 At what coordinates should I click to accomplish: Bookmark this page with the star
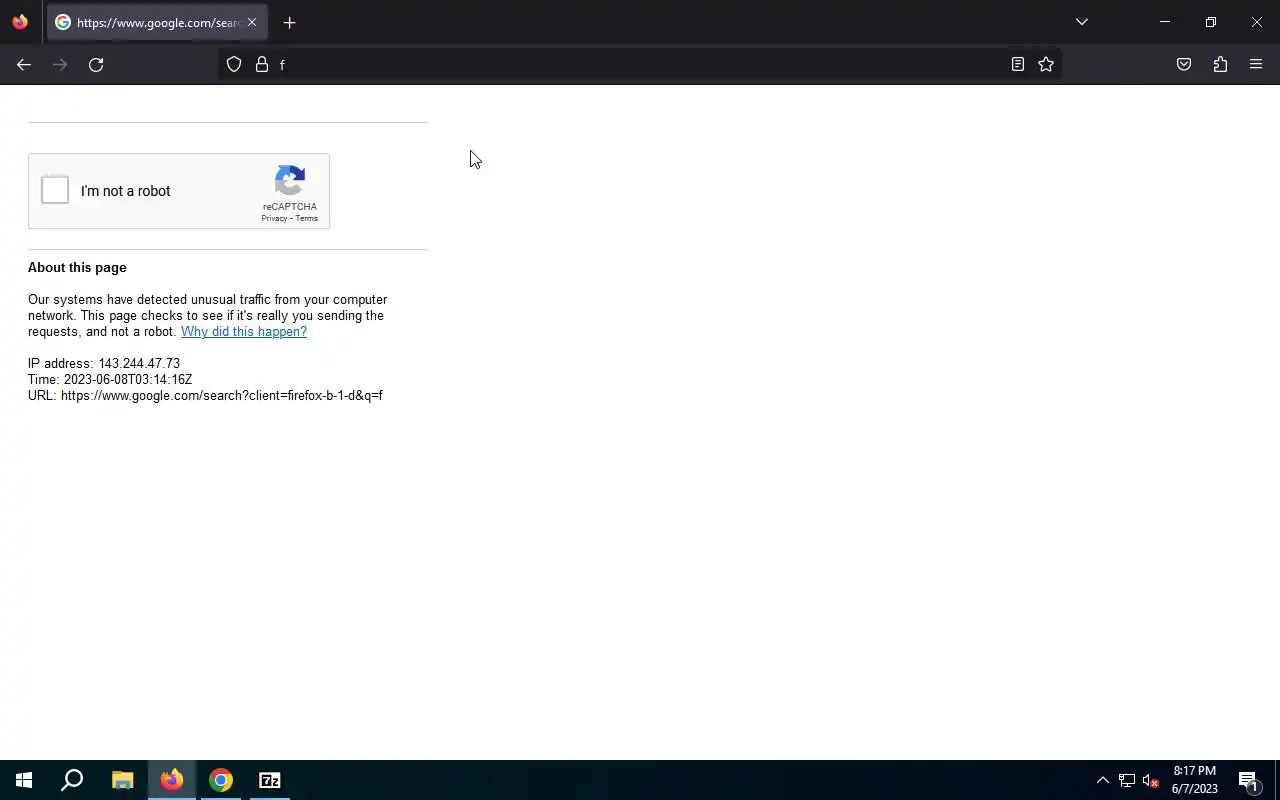point(1046,64)
